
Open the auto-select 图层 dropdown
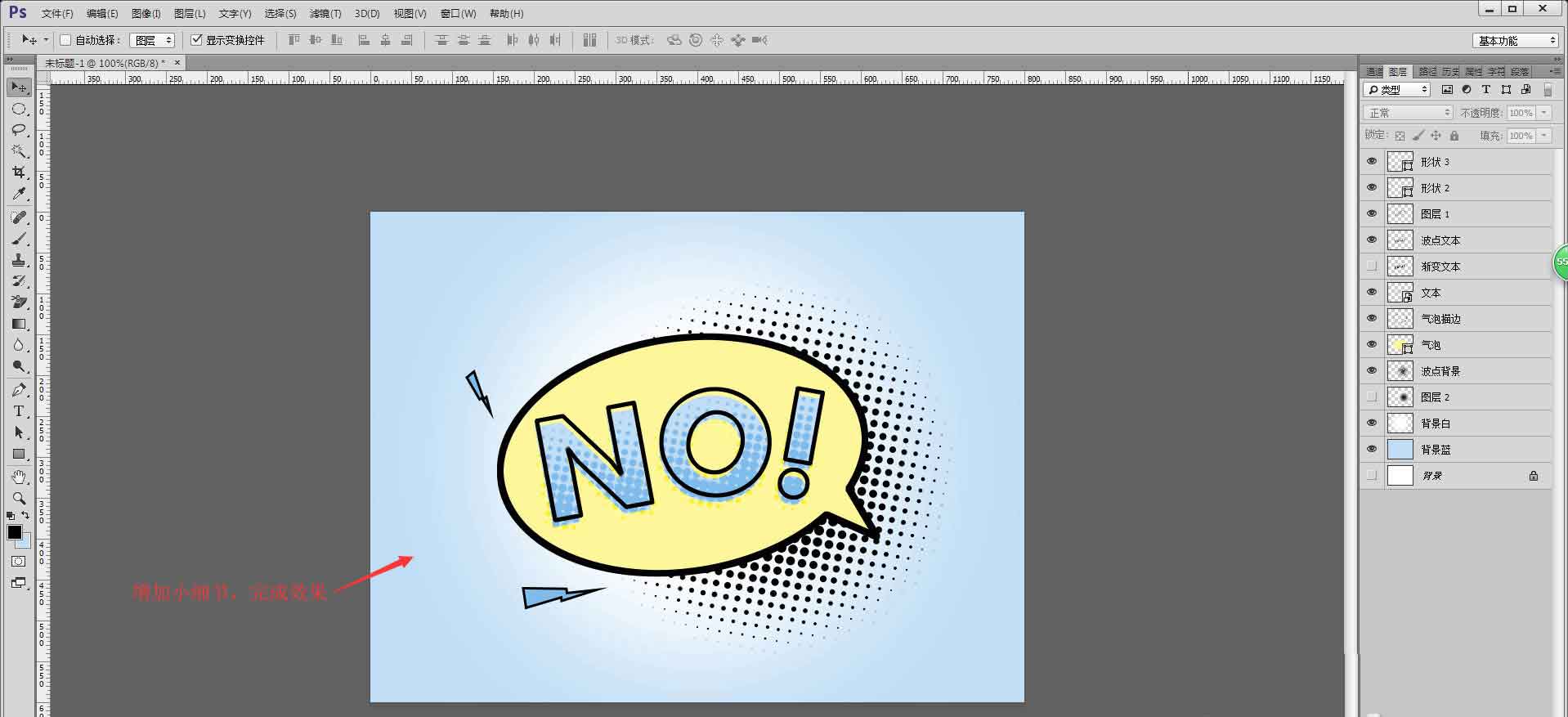click(x=153, y=40)
